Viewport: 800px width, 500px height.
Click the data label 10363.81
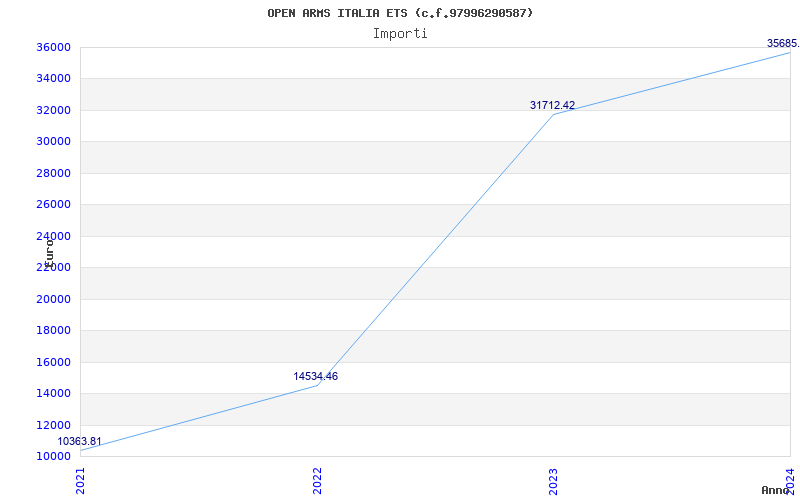[x=79, y=442]
